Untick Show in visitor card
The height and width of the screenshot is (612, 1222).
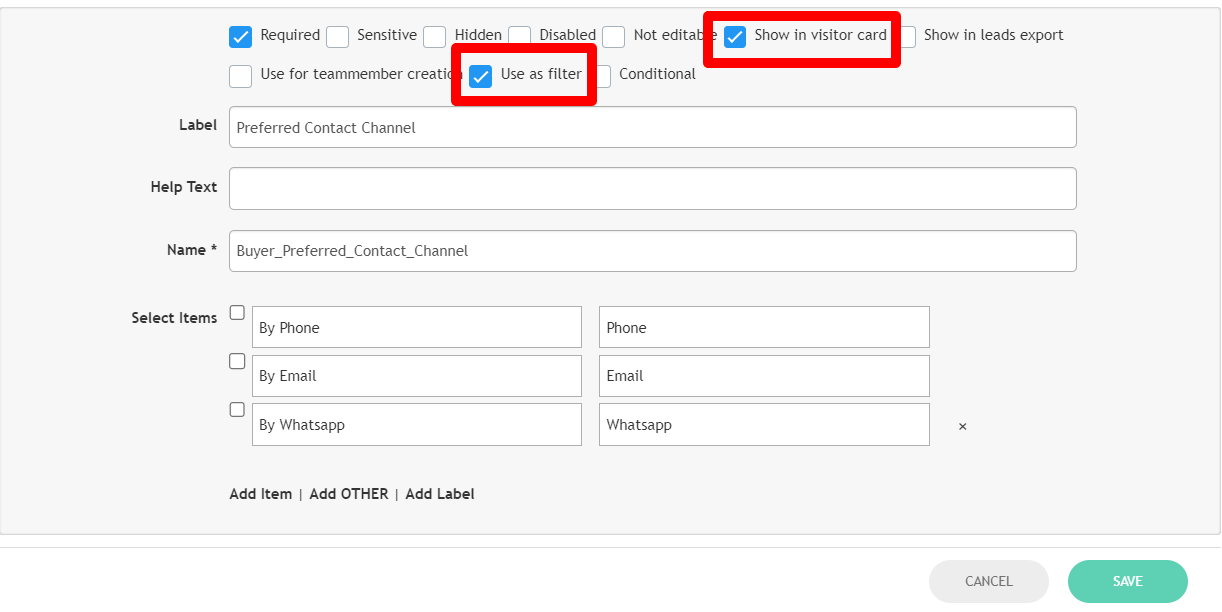click(735, 37)
